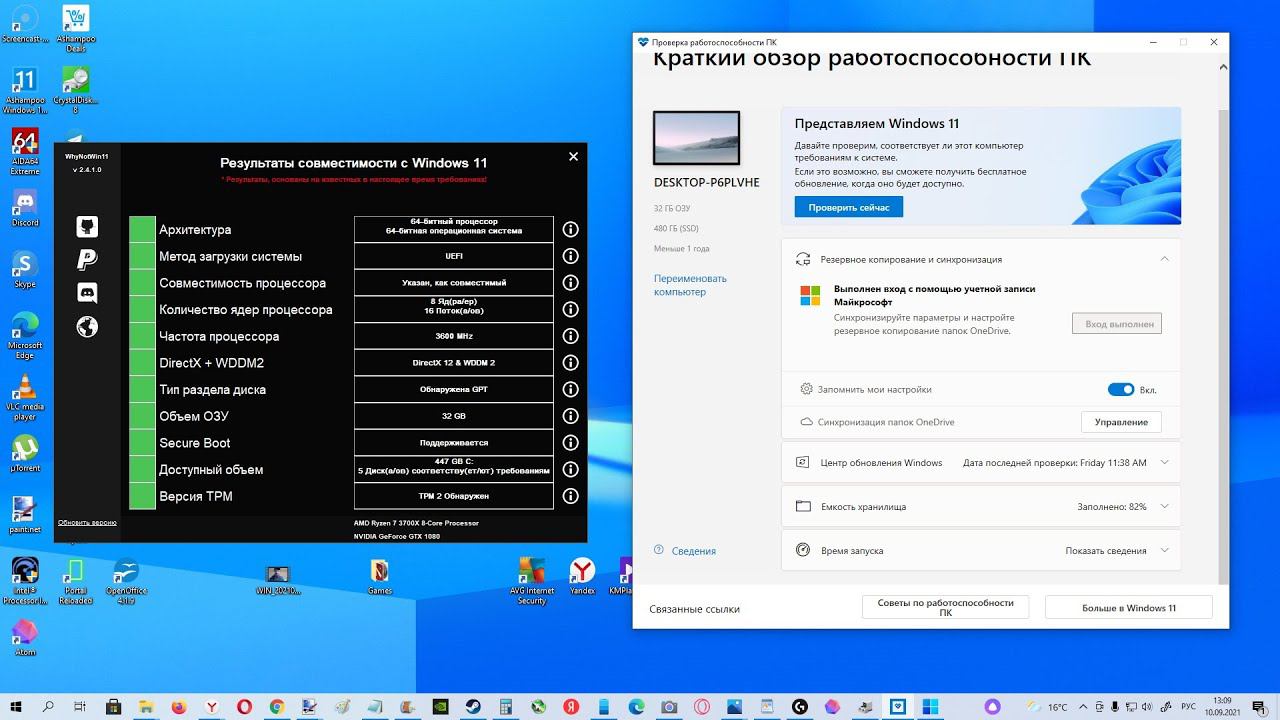Viewport: 1280px width, 720px height.
Task: Switch input language via РУС indicator
Action: pos(1188,706)
